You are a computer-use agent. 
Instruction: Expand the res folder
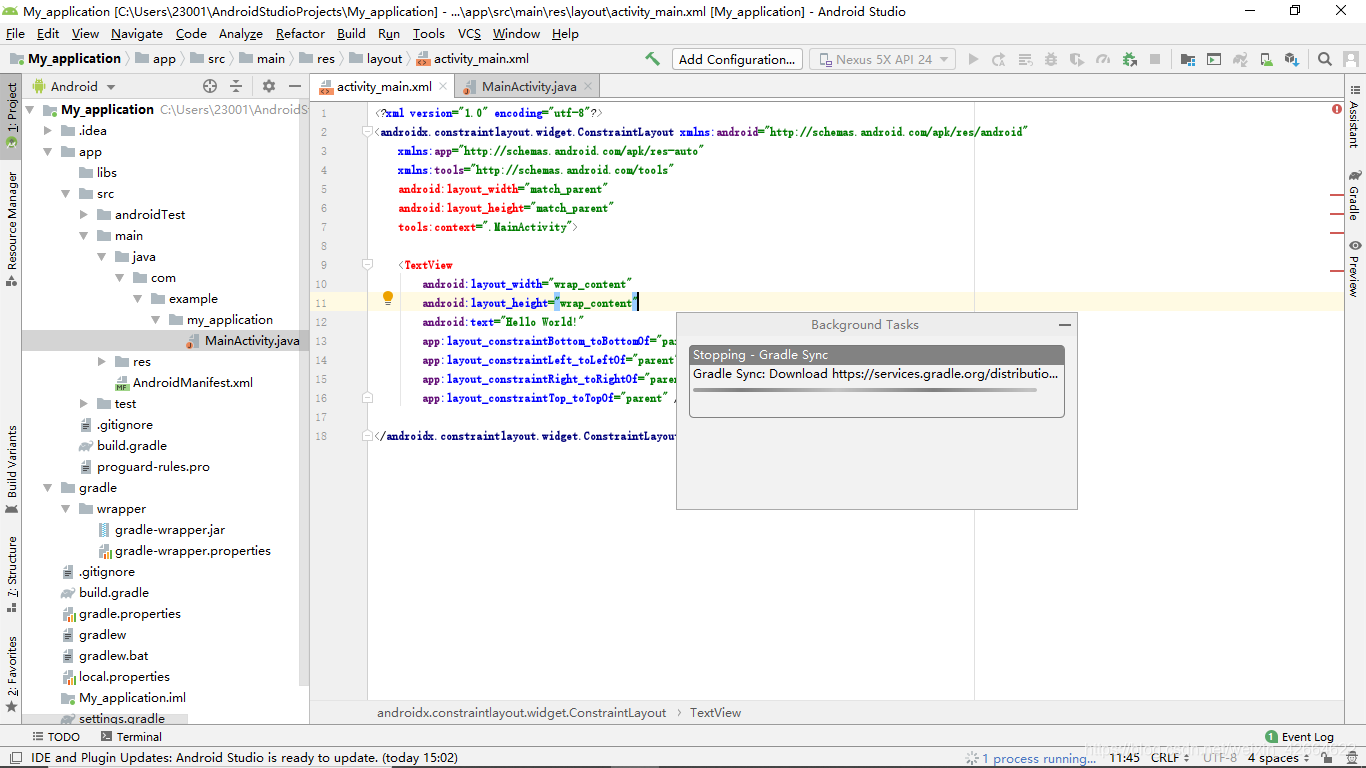[x=102, y=362]
